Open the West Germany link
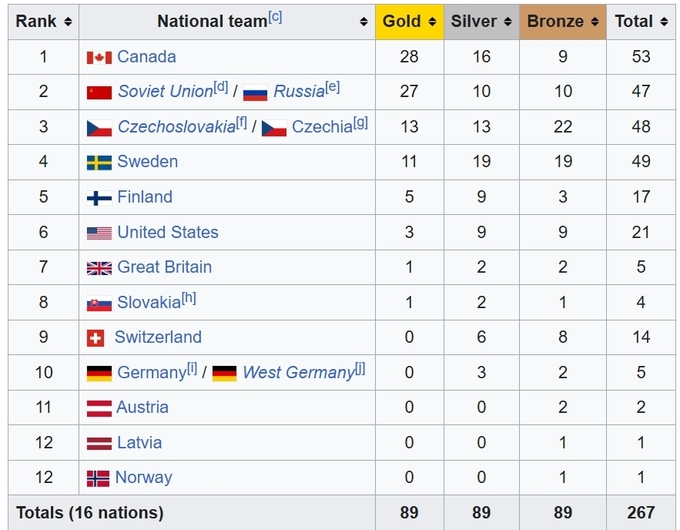Screen dimensions: 680x530 point(299,373)
